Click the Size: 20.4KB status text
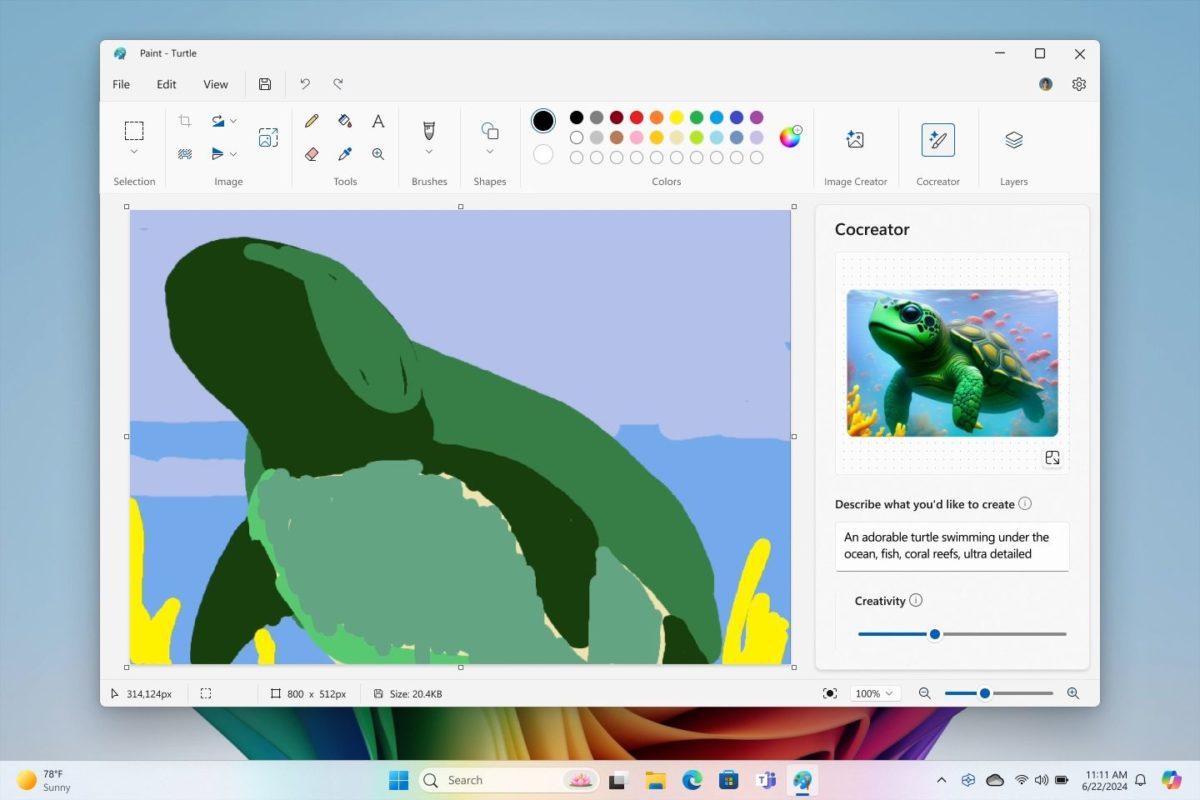Image resolution: width=1200 pixels, height=800 pixels. (415, 694)
